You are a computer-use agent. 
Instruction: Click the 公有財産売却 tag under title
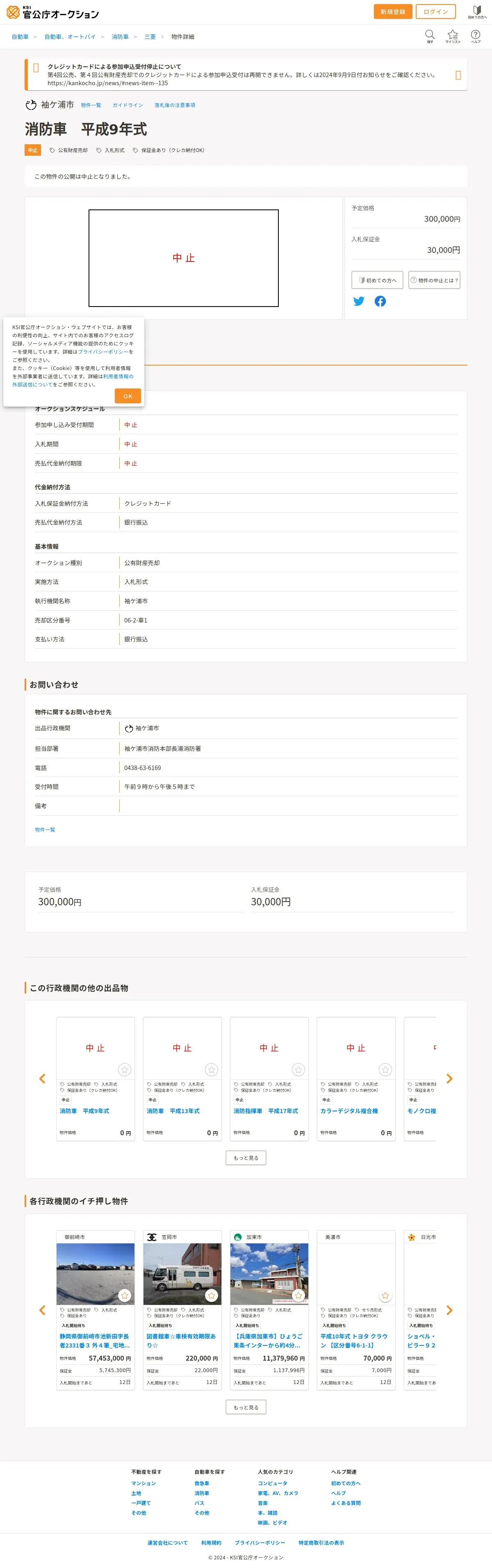pyautogui.click(x=69, y=150)
